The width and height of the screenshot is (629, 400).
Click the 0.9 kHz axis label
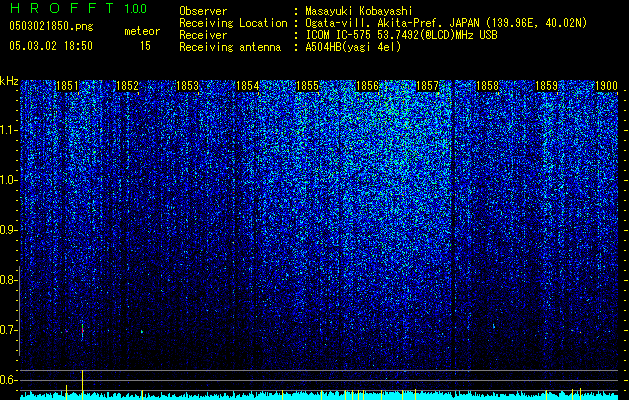(7, 230)
